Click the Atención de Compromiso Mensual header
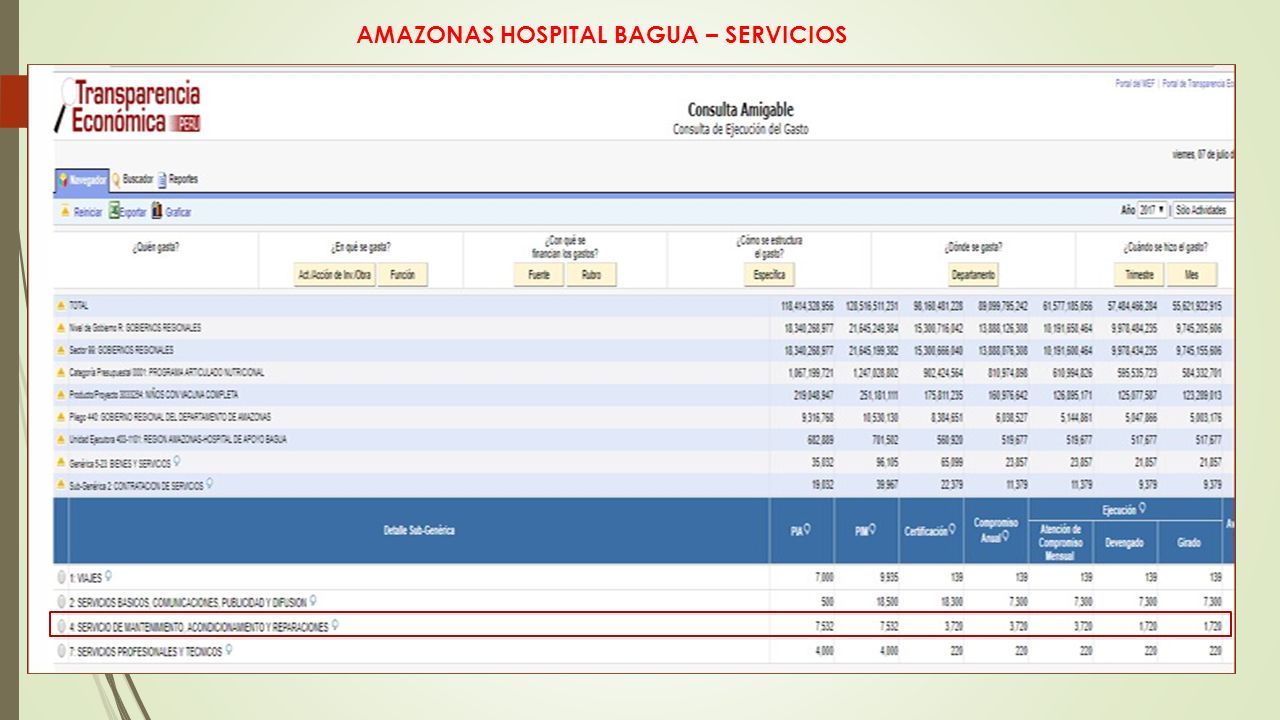Screen dimensions: 1280x720 pos(1060,543)
